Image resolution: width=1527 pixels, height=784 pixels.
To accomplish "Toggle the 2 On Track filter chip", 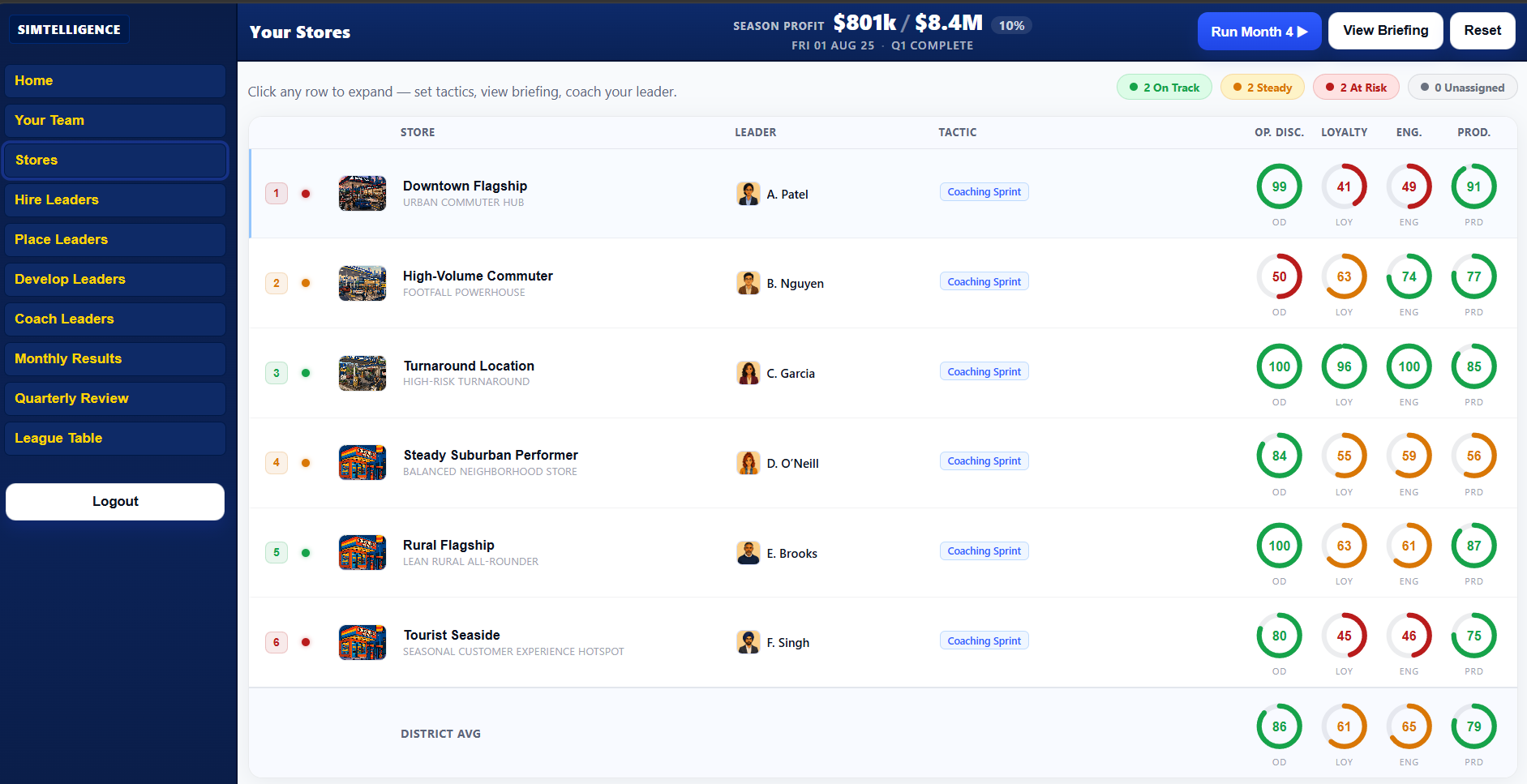I will coord(1164,88).
